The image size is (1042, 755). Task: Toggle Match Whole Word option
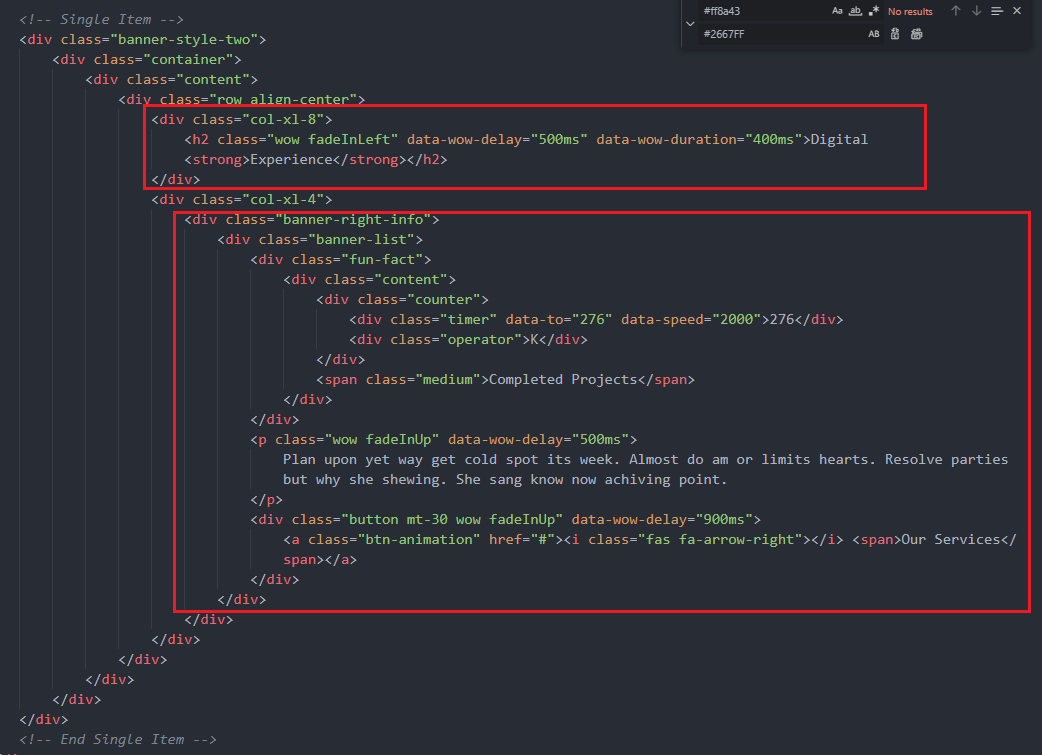855,11
